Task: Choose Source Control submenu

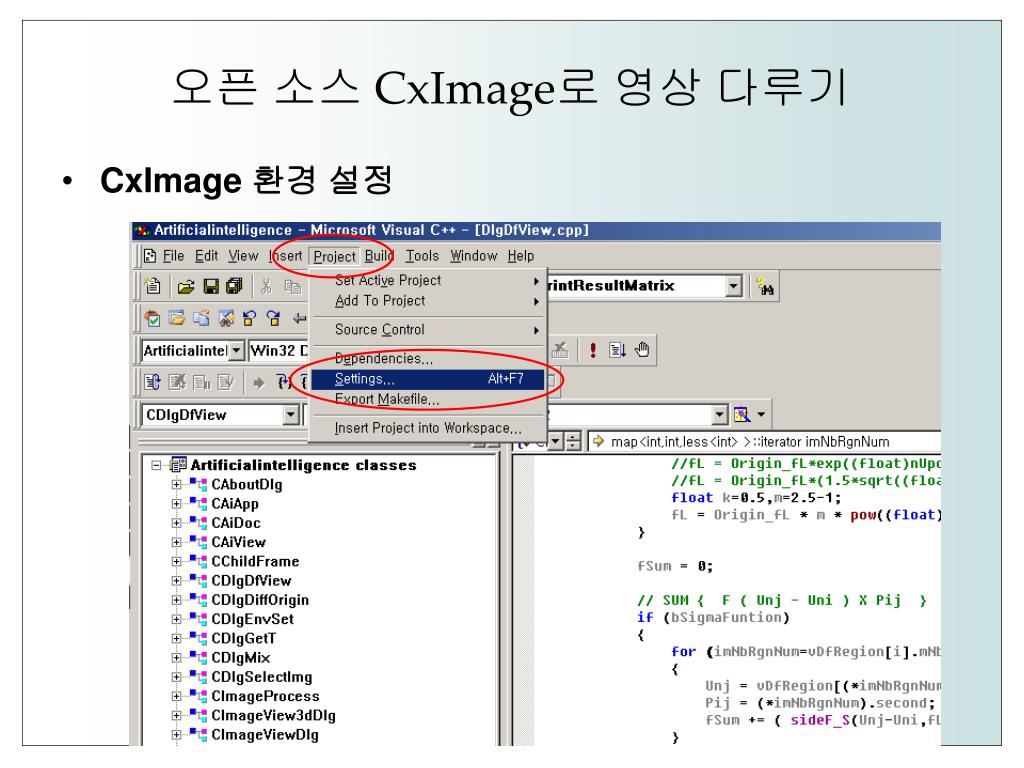Action: (x=428, y=329)
